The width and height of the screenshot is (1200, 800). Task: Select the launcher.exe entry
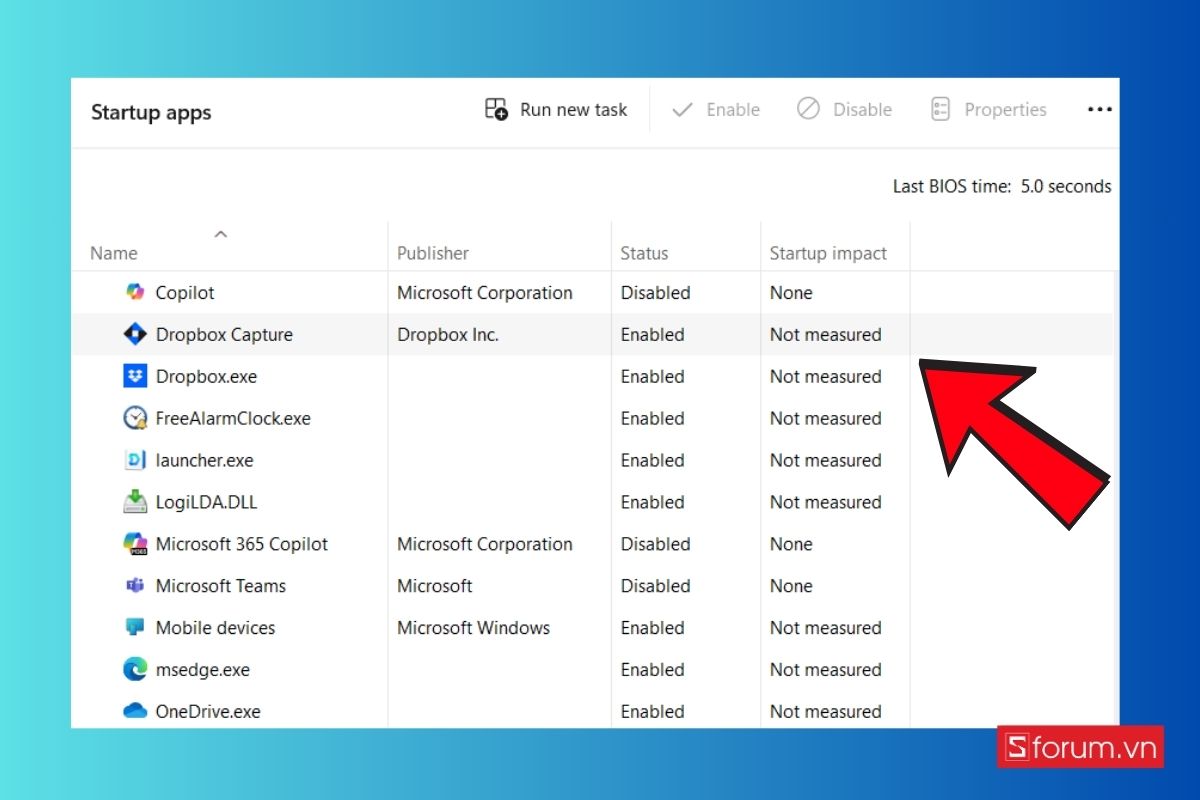(204, 461)
